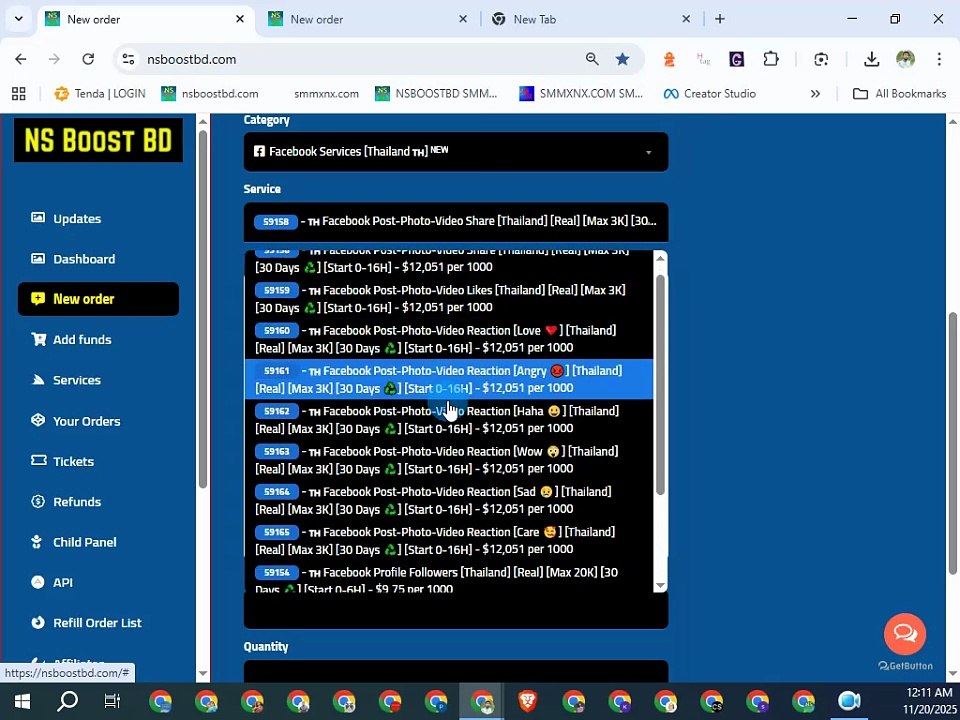Click the Your Orders cube icon
Viewport: 960px width, 720px height.
tap(38, 420)
